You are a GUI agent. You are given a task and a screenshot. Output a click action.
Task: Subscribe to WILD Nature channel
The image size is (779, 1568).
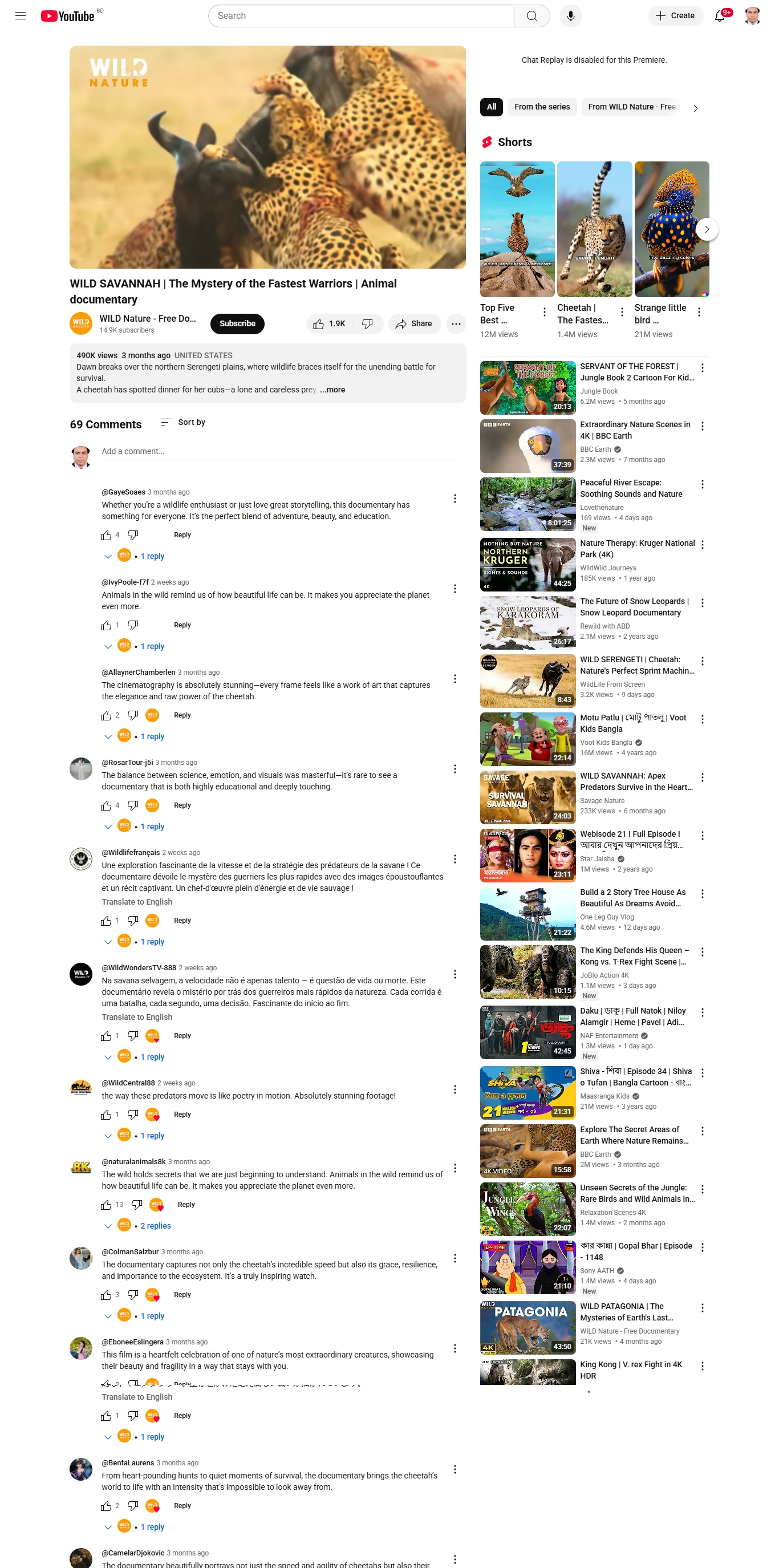[x=237, y=324]
